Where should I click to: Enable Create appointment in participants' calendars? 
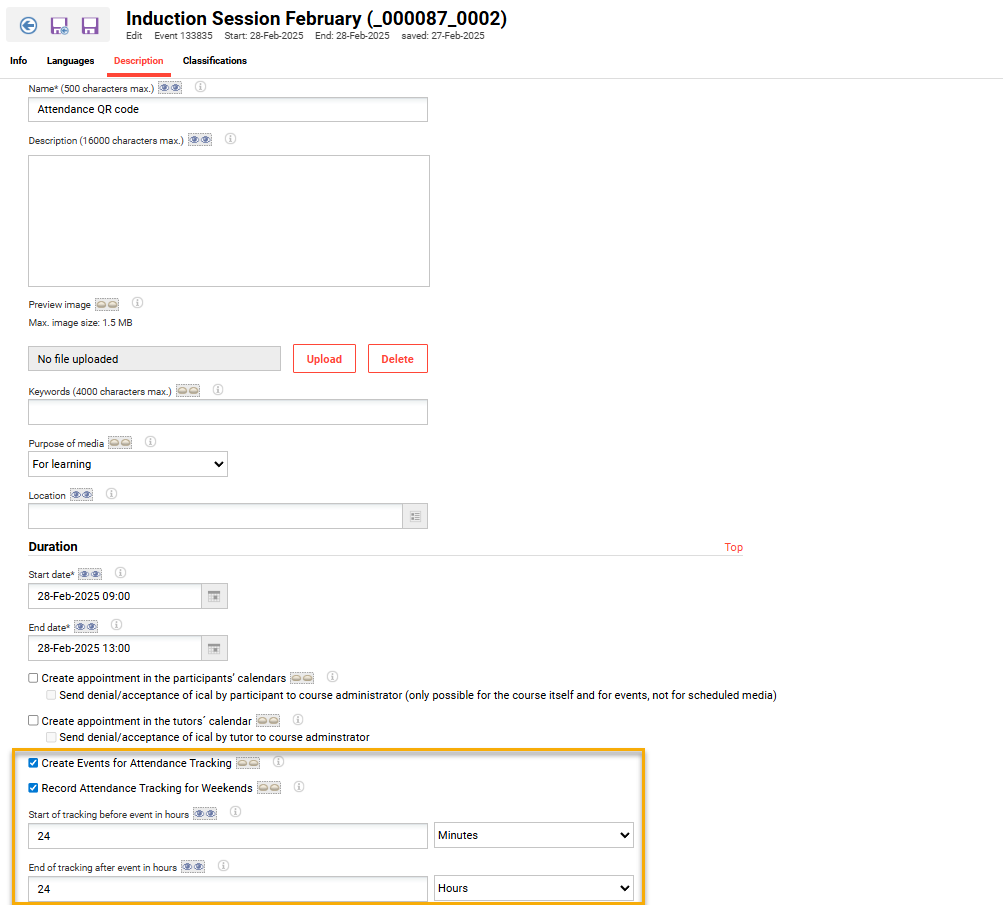pyautogui.click(x=33, y=678)
